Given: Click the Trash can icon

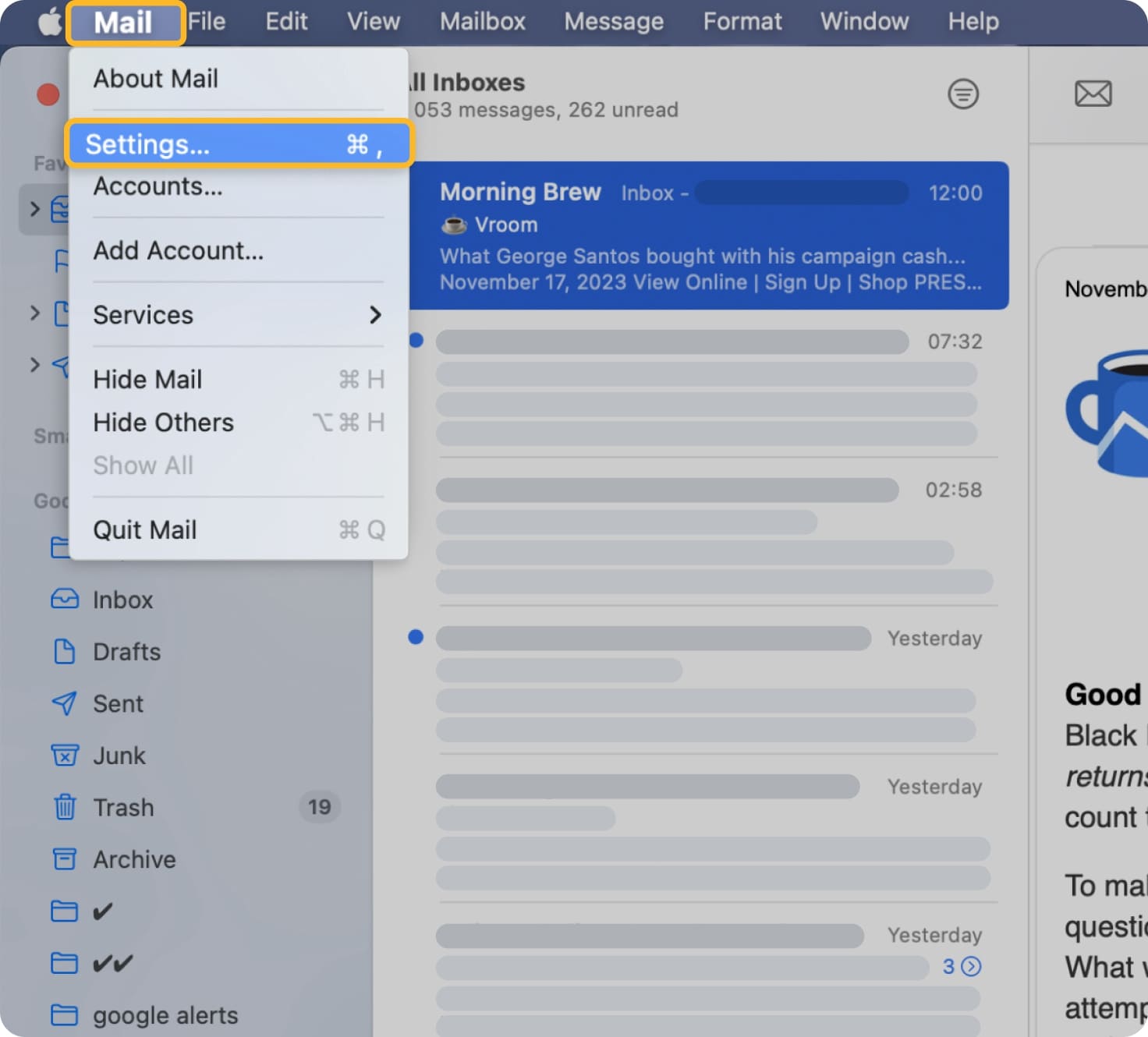Looking at the screenshot, I should [x=65, y=807].
